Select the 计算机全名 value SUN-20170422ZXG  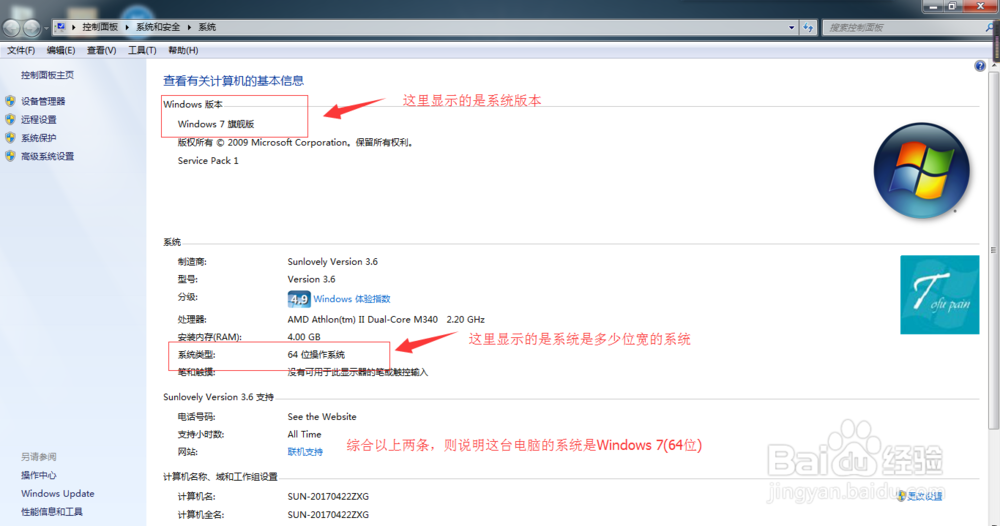pyautogui.click(x=328, y=515)
